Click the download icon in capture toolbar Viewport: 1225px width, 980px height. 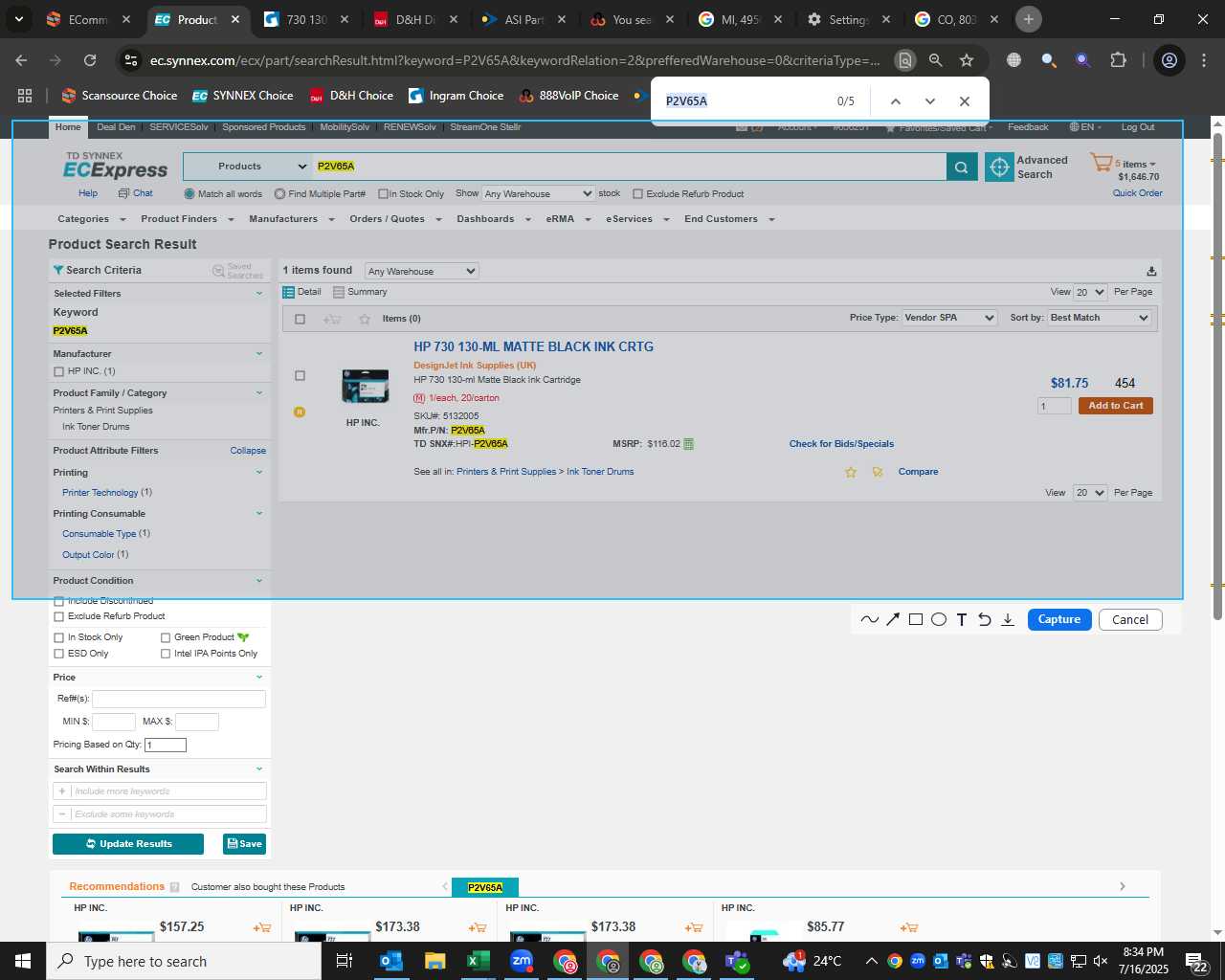click(x=1008, y=619)
